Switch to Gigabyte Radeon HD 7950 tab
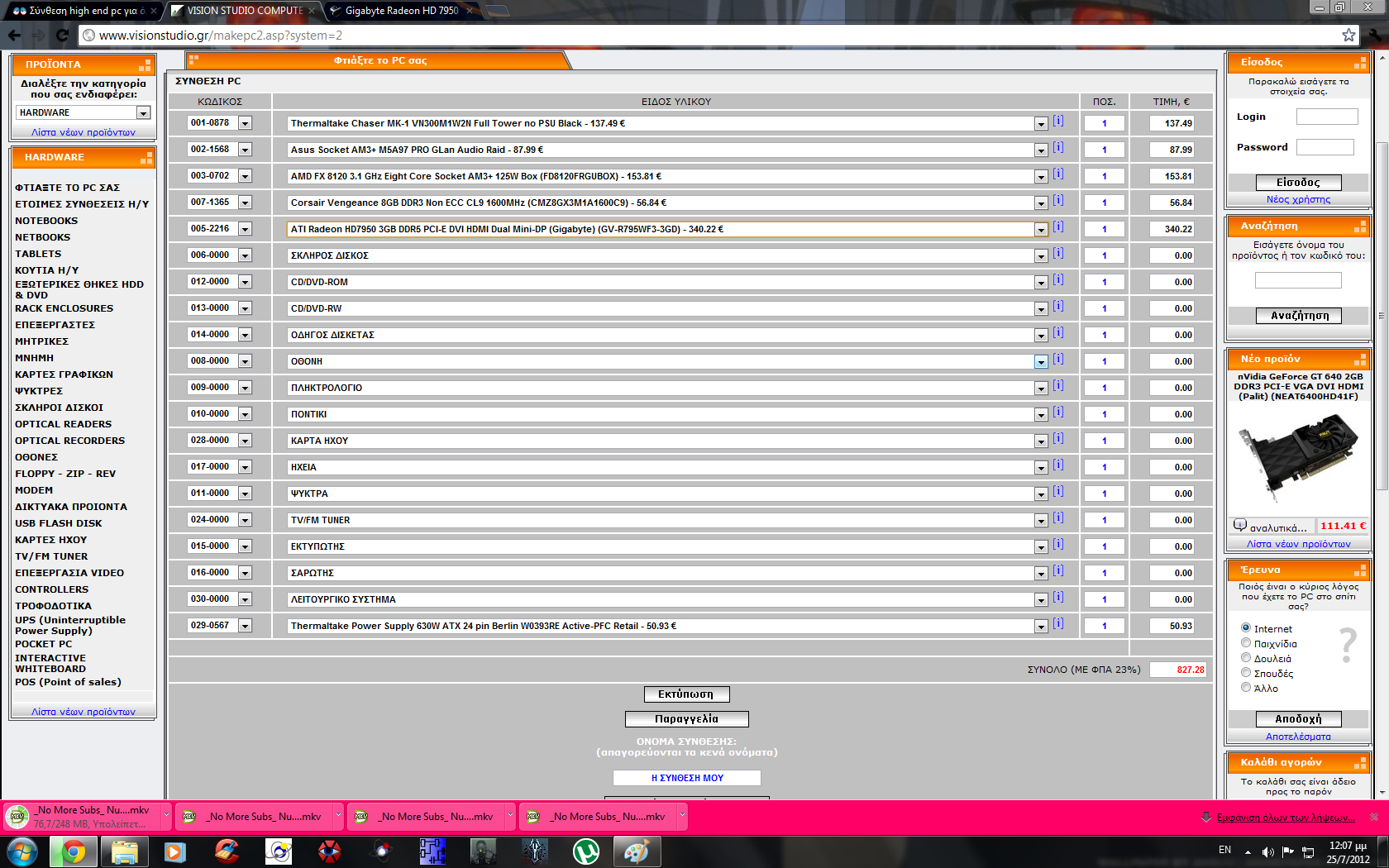 click(401, 11)
